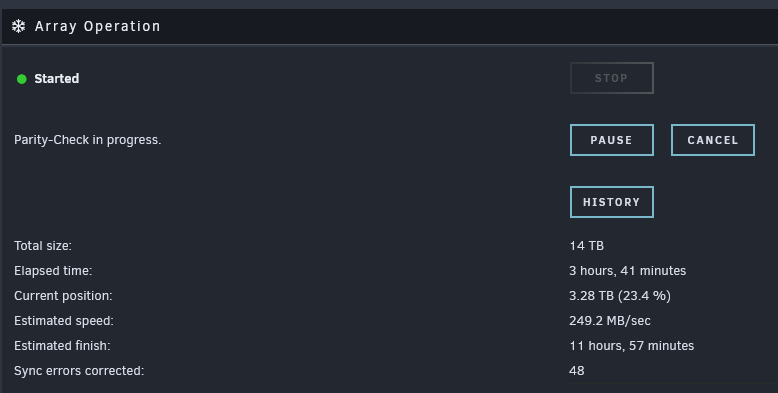Click the Started status label
Image resolution: width=778 pixels, height=393 pixels.
(x=57, y=78)
